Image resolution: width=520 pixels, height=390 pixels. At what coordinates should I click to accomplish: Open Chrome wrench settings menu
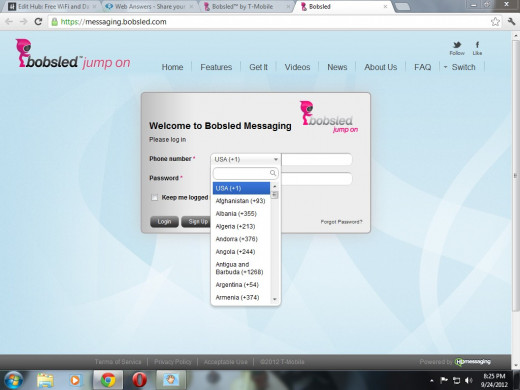pyautogui.click(x=511, y=22)
